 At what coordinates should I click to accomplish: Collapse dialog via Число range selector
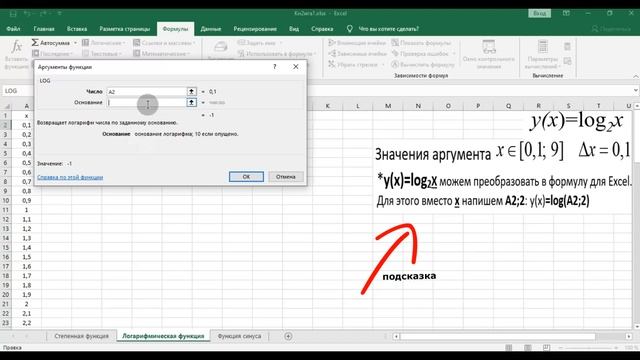(x=191, y=91)
